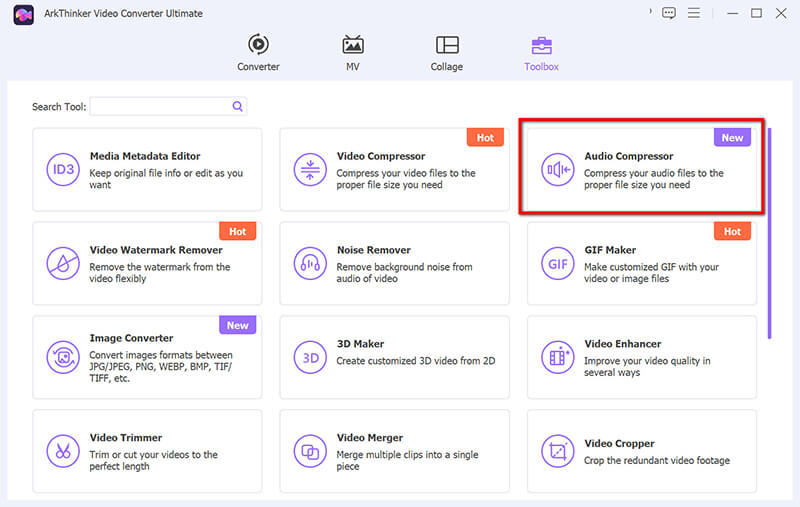Click the Toolbox briefcase icon
The image size is (800, 507).
pos(541,45)
